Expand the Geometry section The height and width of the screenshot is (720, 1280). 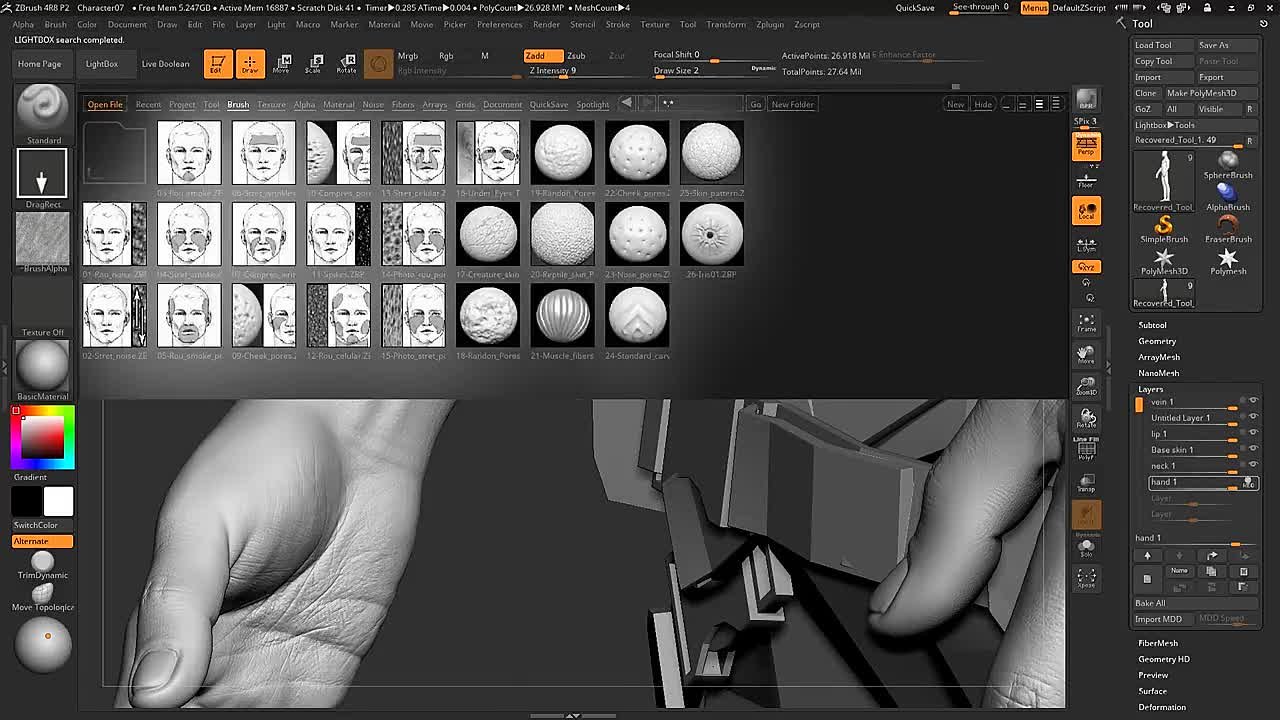1157,341
